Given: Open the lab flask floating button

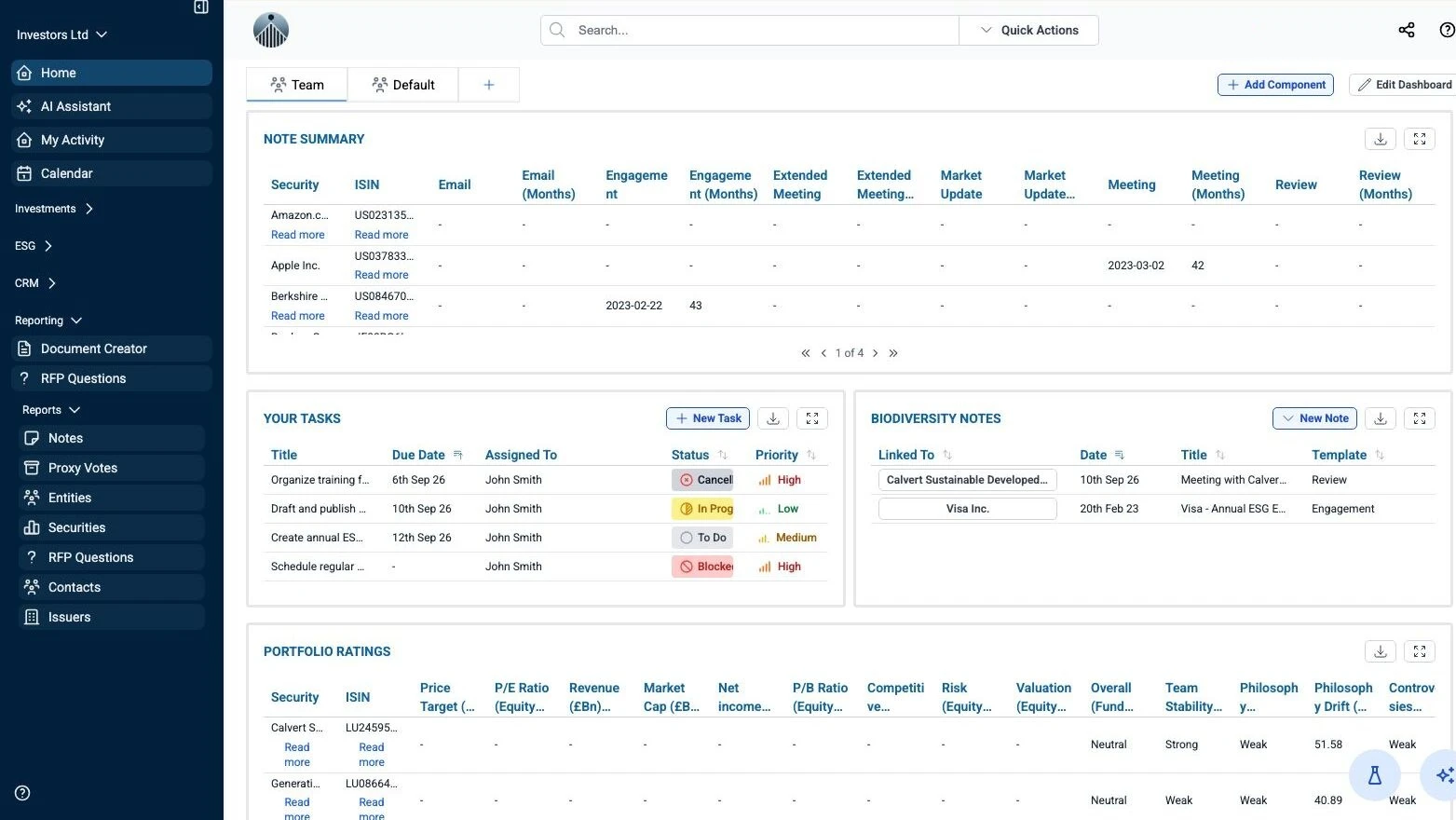Looking at the screenshot, I should (1374, 775).
